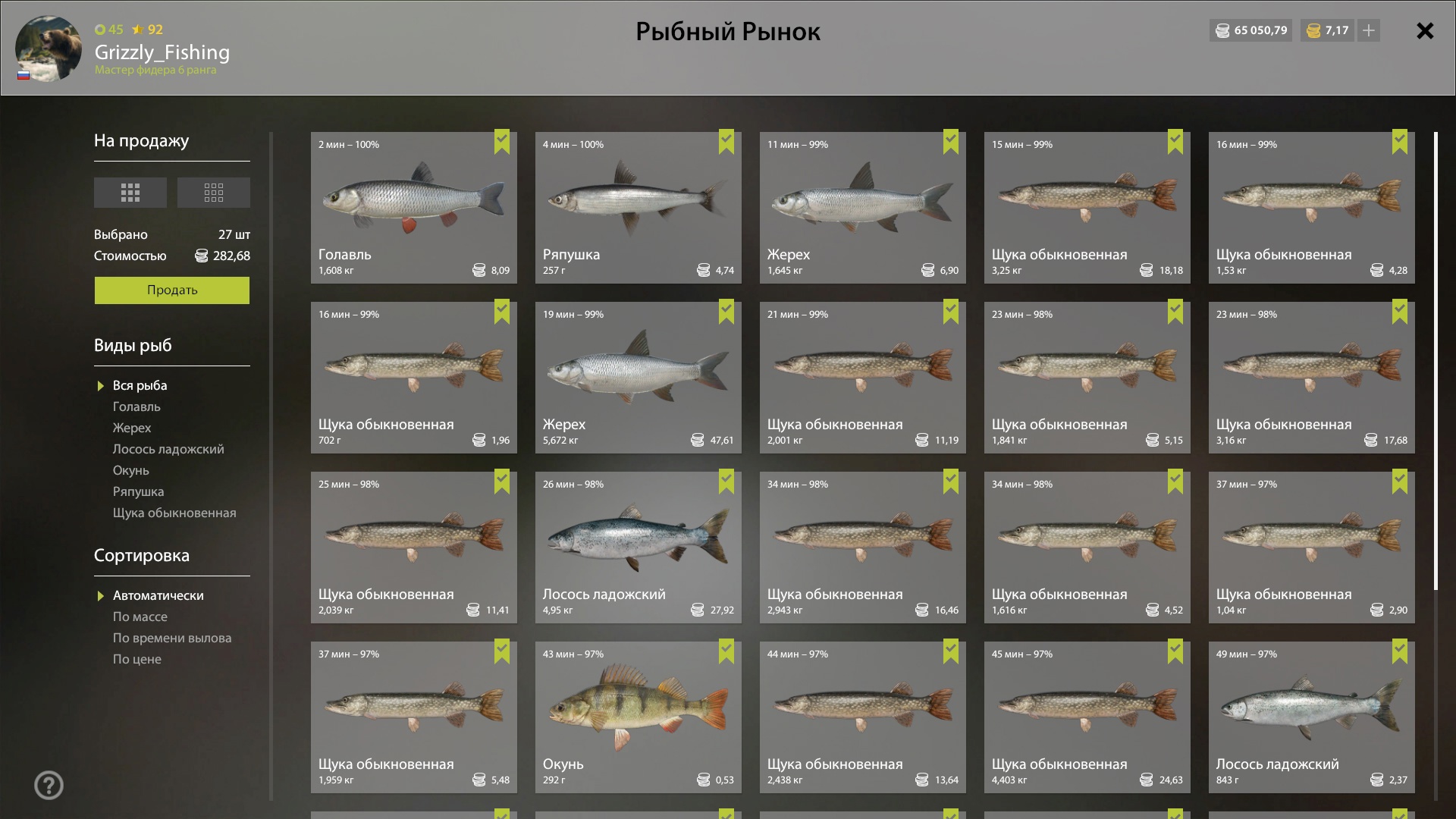Image resolution: width=1456 pixels, height=819 pixels.
Task: Switch to the large grid view icon
Action: (x=130, y=193)
